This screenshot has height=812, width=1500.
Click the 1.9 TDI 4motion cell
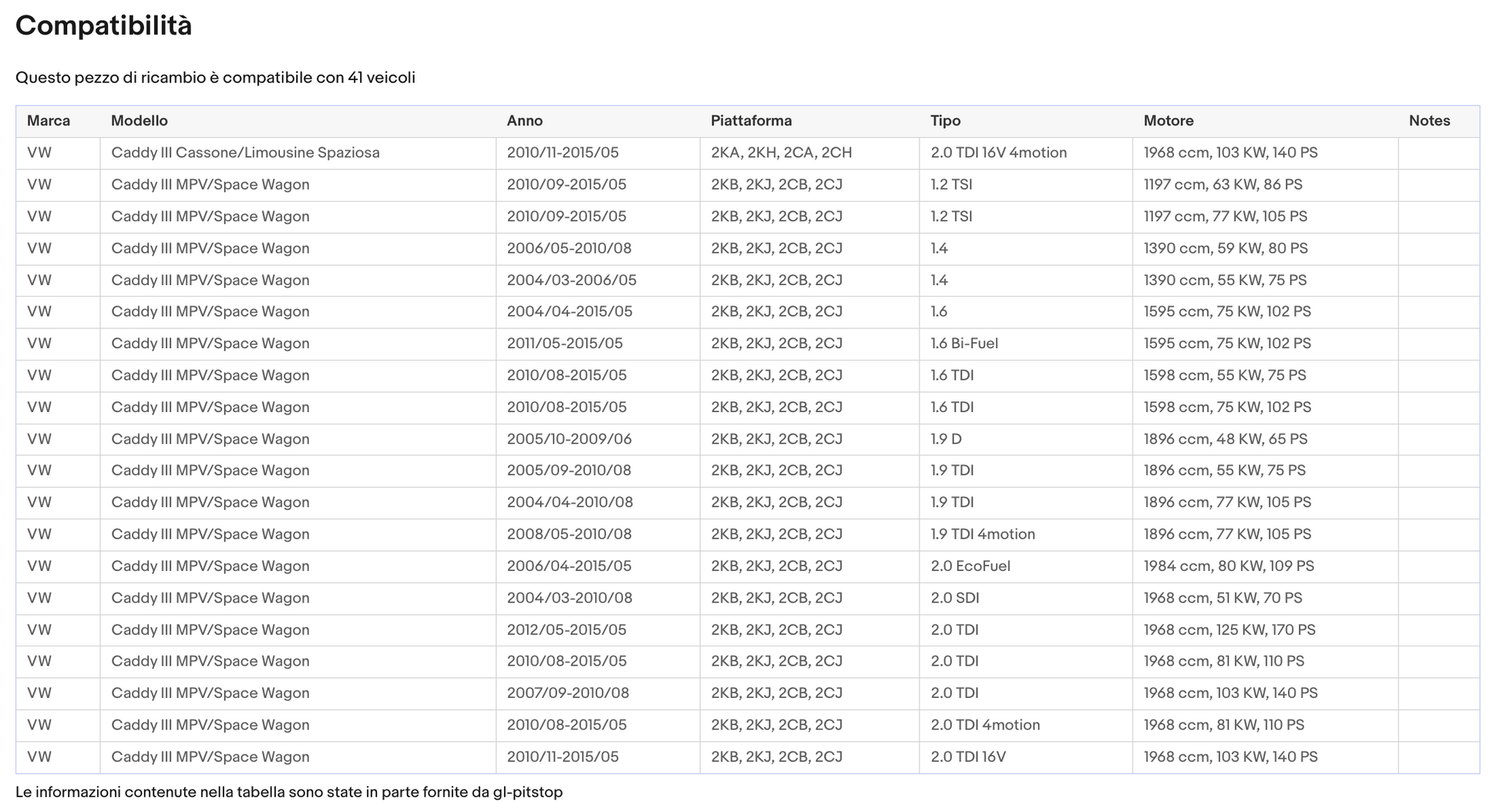click(1026, 535)
